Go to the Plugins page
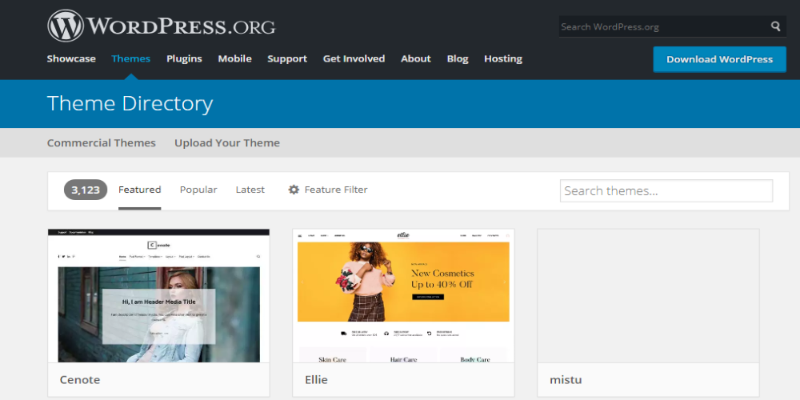 pyautogui.click(x=184, y=59)
